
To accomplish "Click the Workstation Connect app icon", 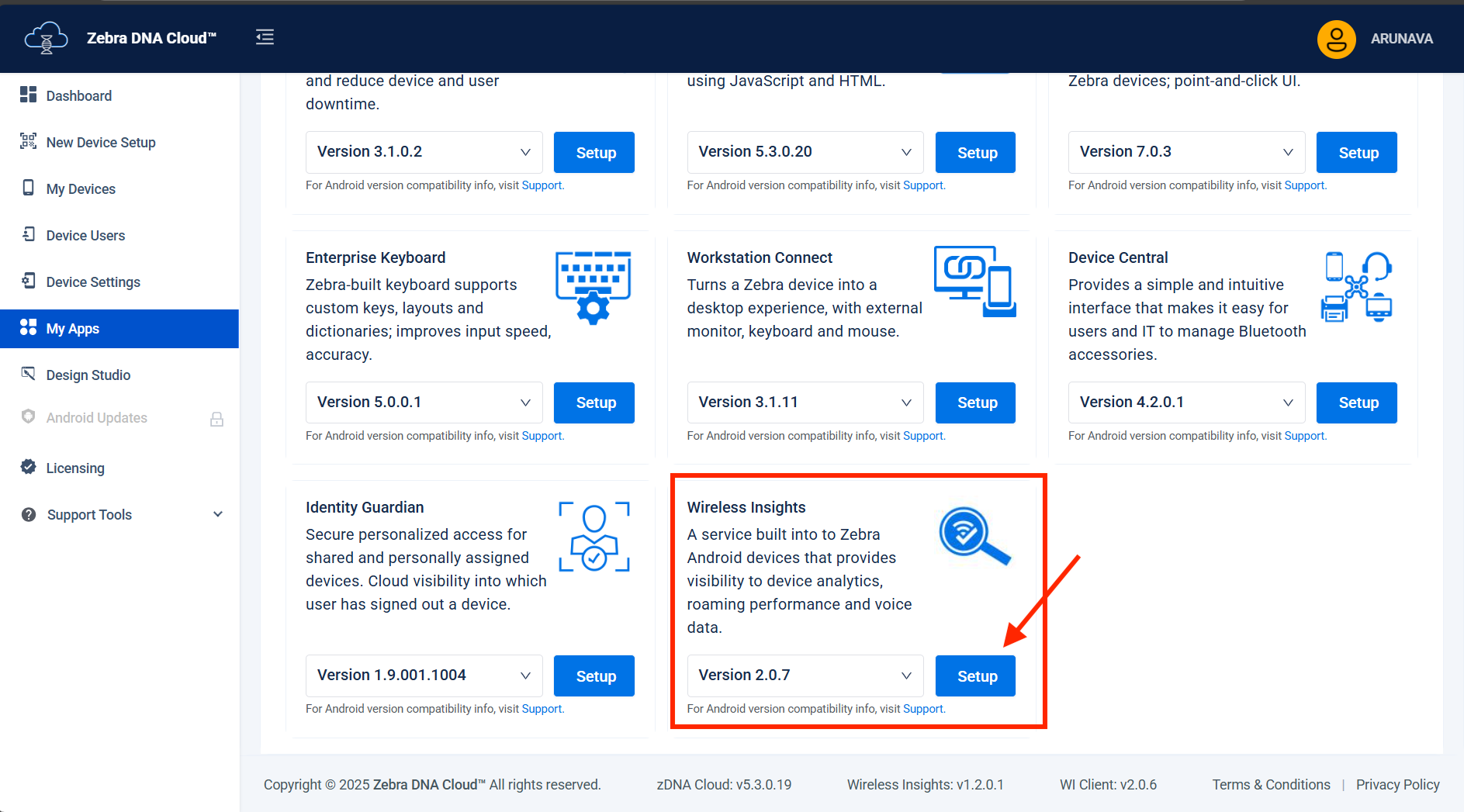I will pyautogui.click(x=974, y=282).
